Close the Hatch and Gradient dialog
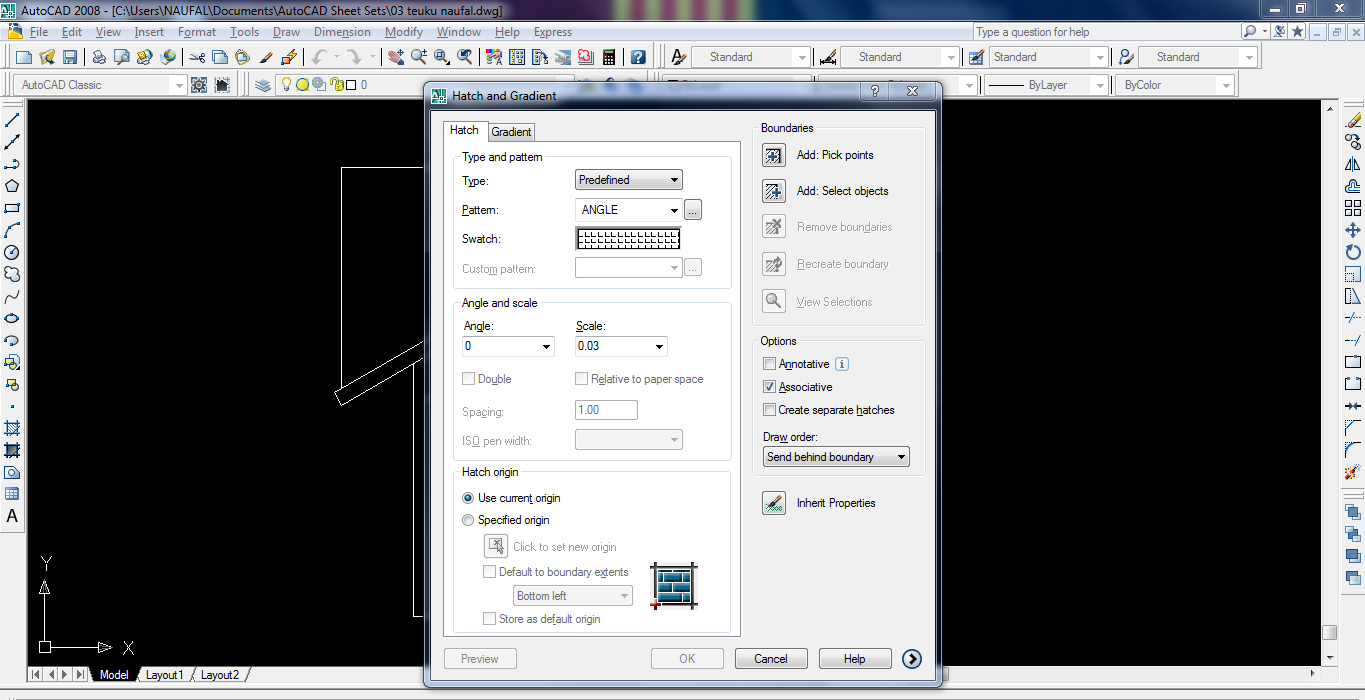 (x=913, y=91)
